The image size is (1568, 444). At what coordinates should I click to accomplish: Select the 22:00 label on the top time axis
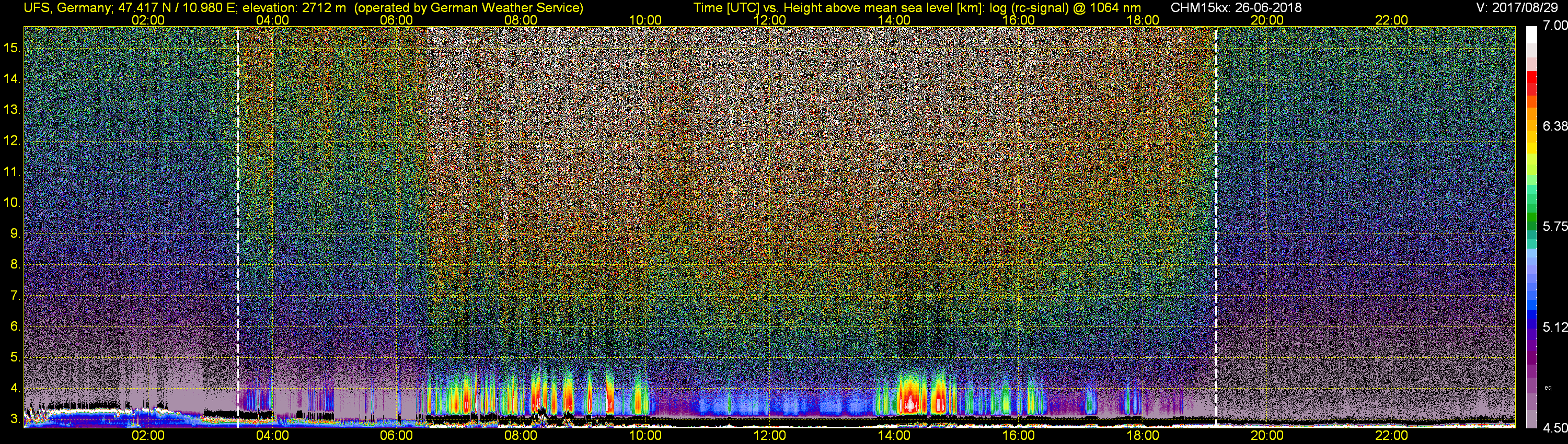coord(1391,20)
